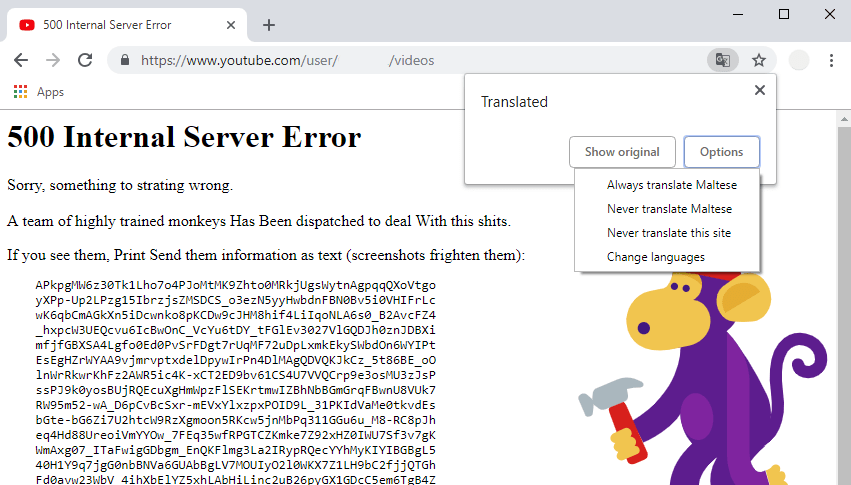Click error code line starting yXPp-Up2LPzg

[236, 300]
